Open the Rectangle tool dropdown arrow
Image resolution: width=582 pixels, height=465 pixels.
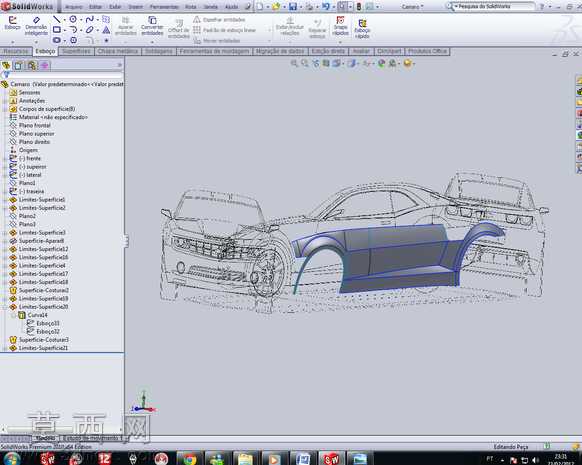tap(64, 30)
